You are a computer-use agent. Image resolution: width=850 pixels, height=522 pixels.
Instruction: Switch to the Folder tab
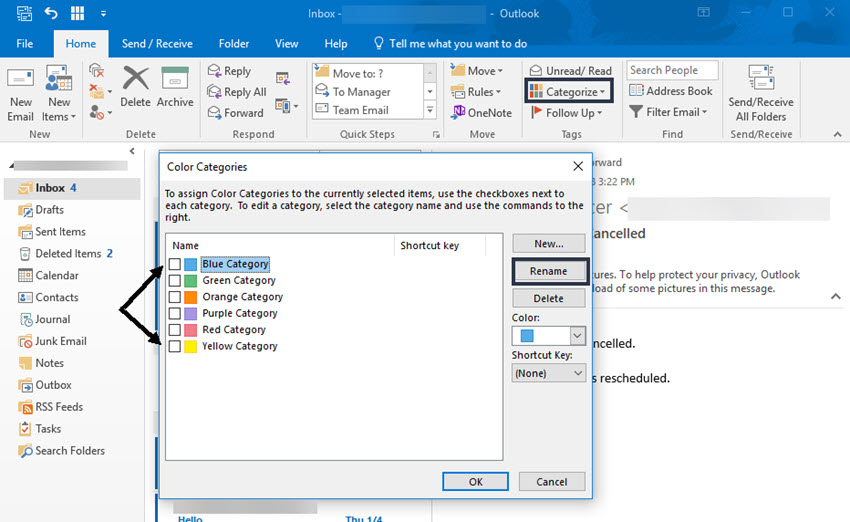pyautogui.click(x=234, y=44)
